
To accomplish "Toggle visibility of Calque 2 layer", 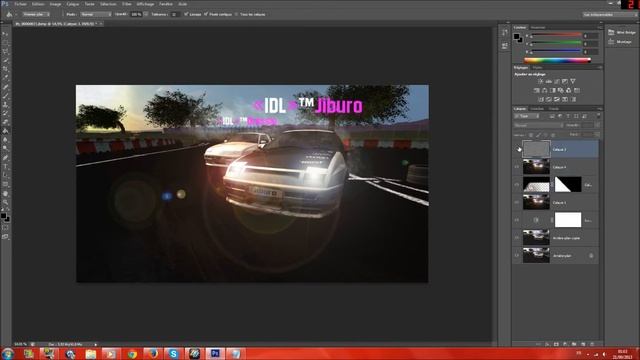I will coord(517,149).
